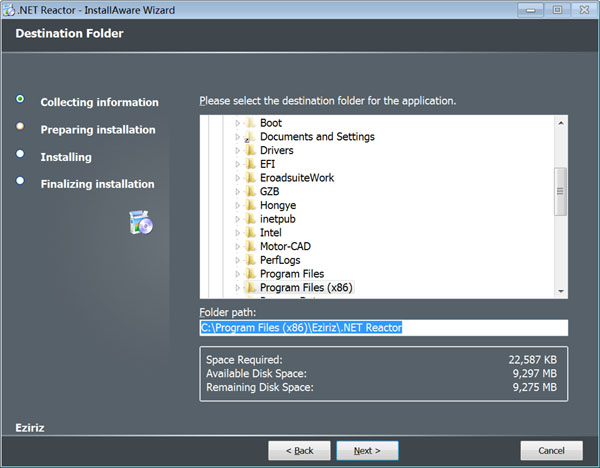Select the PerfLogs folder
Viewport: 600px width, 468px height.
tap(280, 261)
